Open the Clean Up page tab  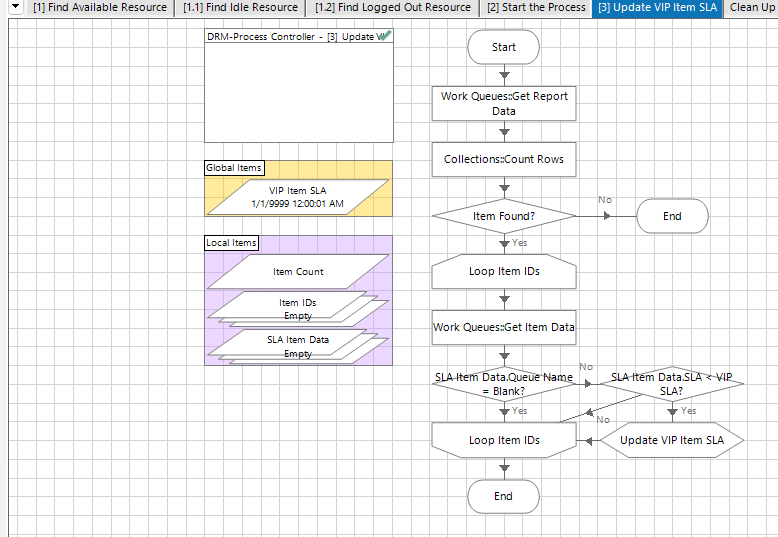[751, 8]
